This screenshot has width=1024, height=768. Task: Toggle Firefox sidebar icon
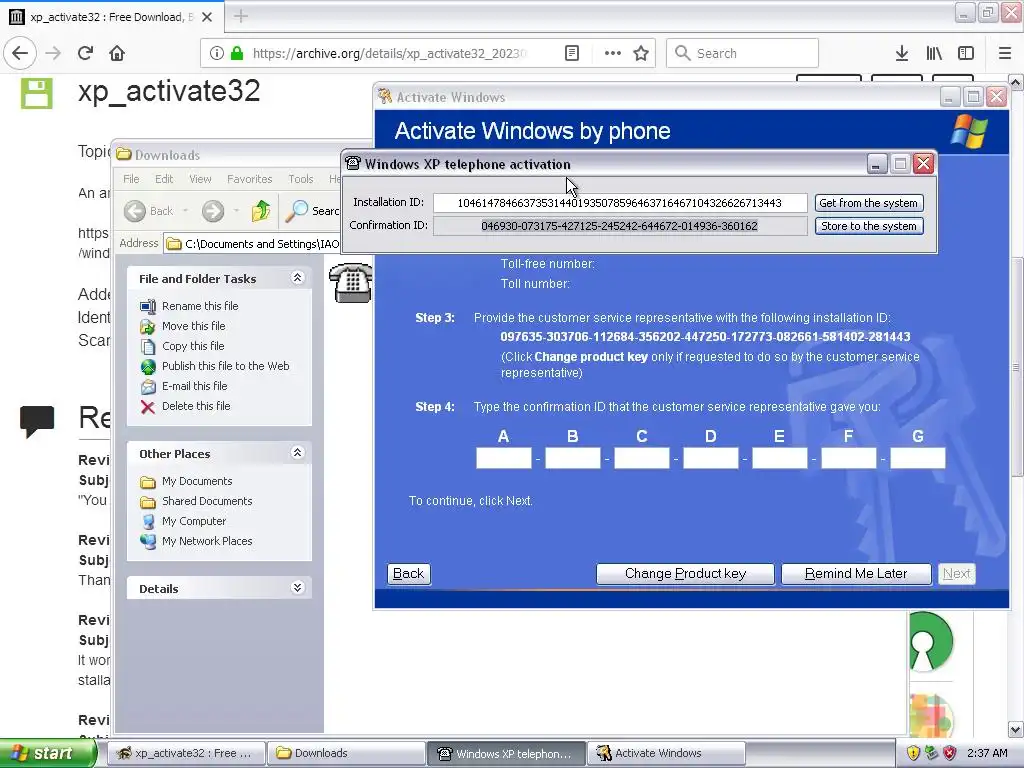pos(966,53)
